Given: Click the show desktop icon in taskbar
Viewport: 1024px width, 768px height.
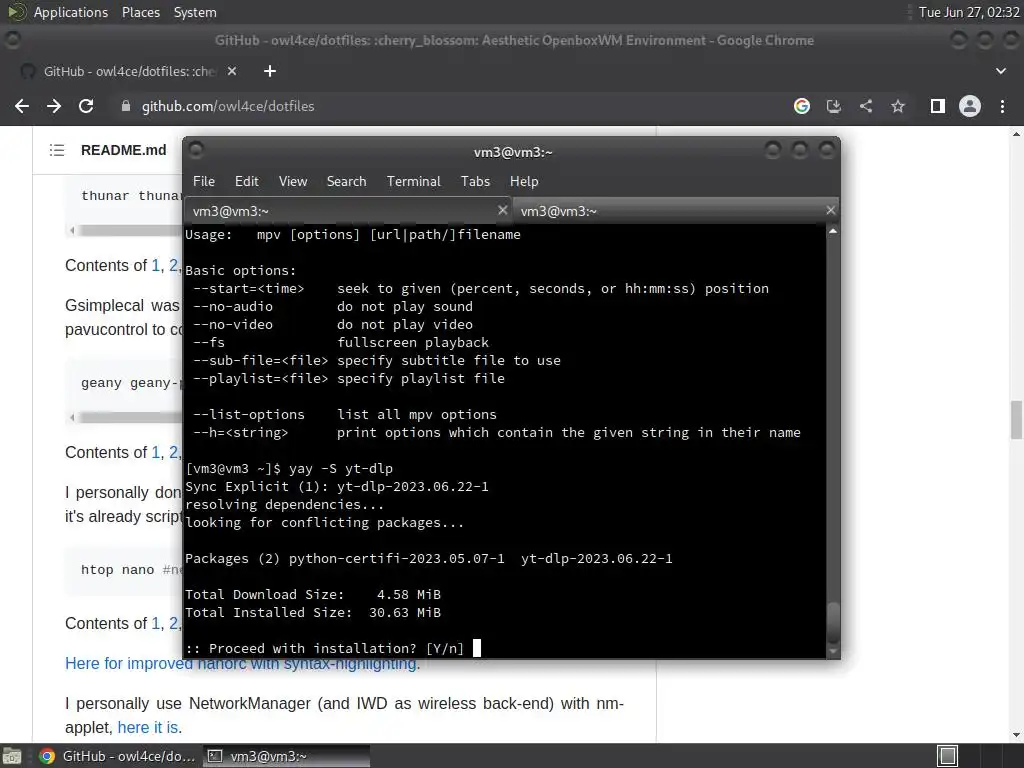Looking at the screenshot, I should (x=12, y=756).
